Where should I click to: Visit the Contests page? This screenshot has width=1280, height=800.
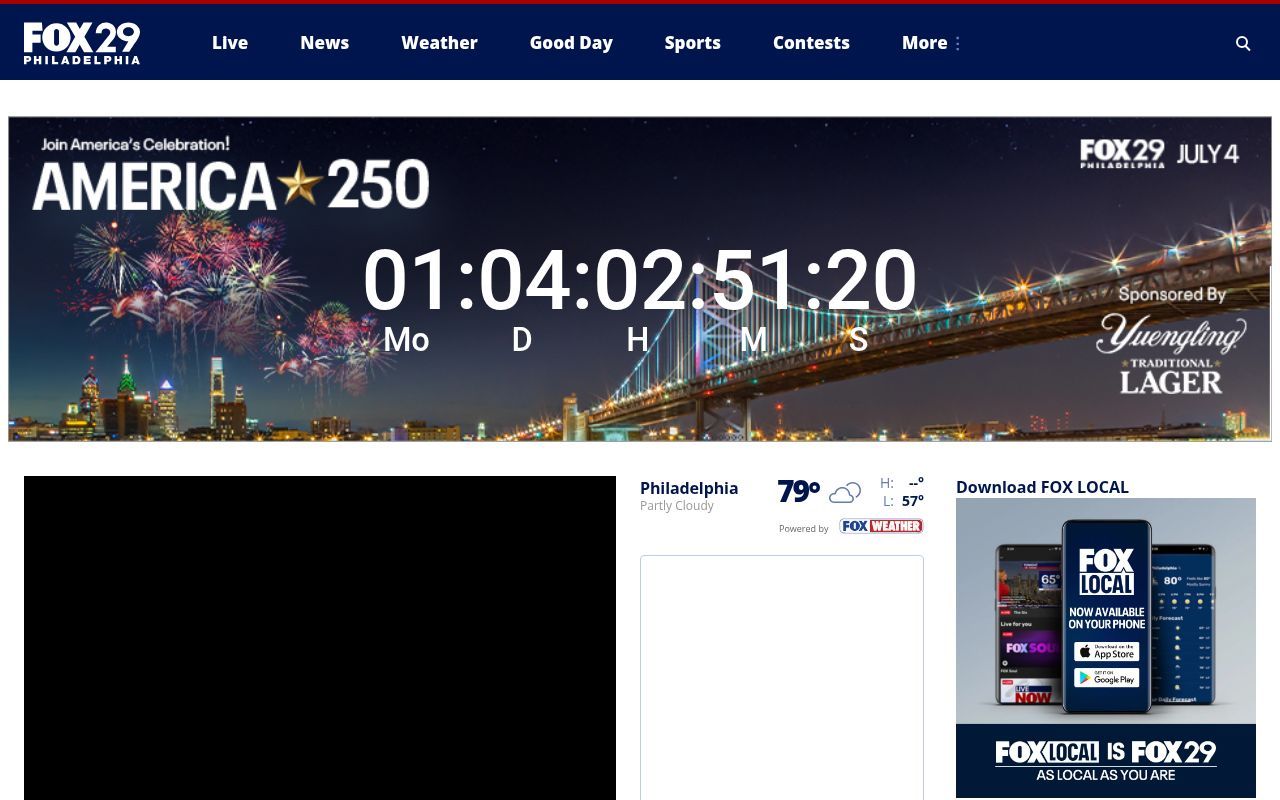[811, 43]
